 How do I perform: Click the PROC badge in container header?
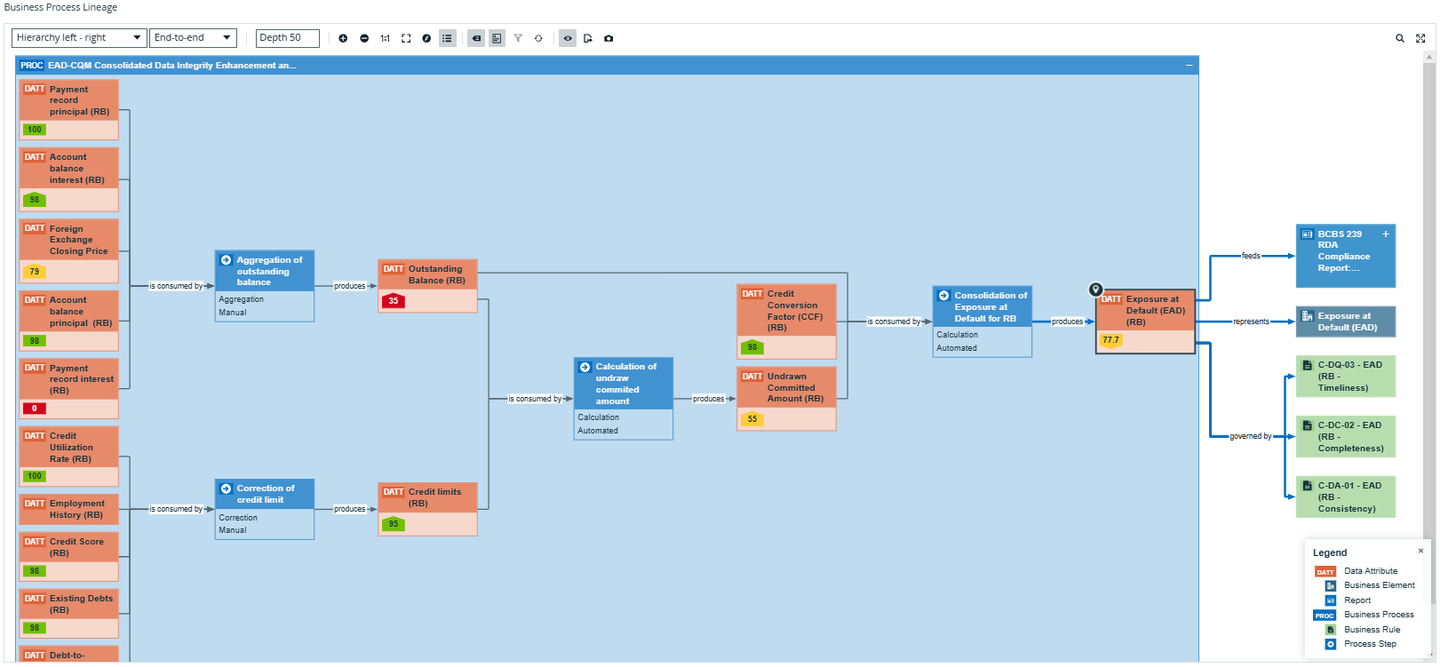coord(32,65)
